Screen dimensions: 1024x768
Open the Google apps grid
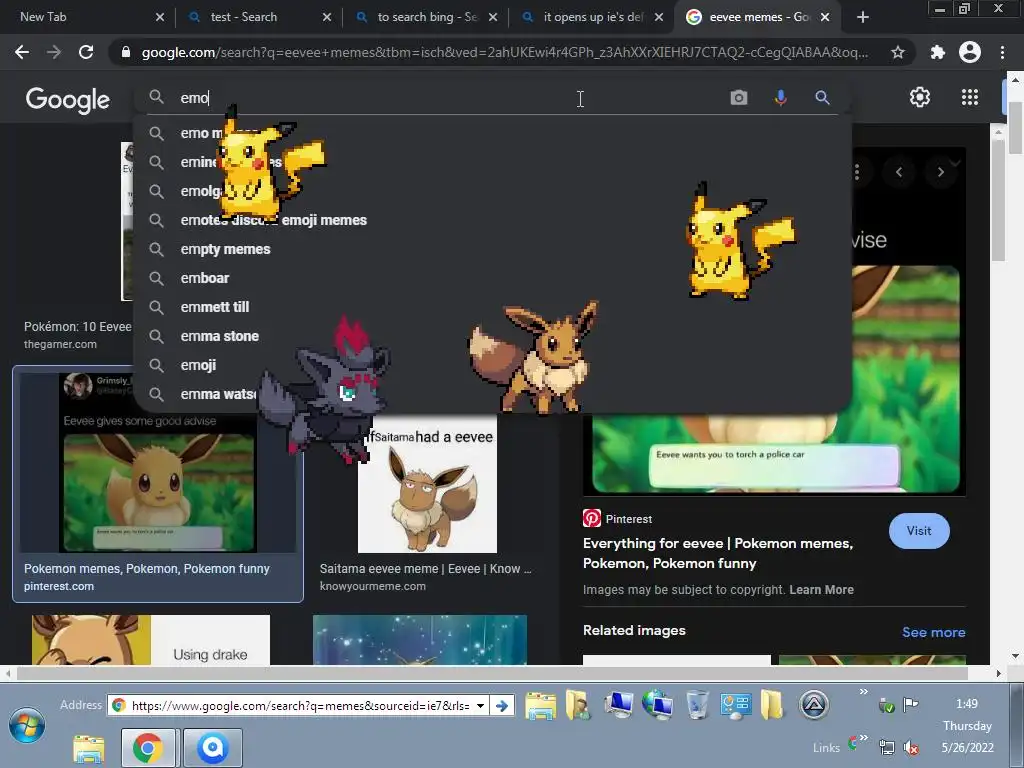pyautogui.click(x=970, y=97)
